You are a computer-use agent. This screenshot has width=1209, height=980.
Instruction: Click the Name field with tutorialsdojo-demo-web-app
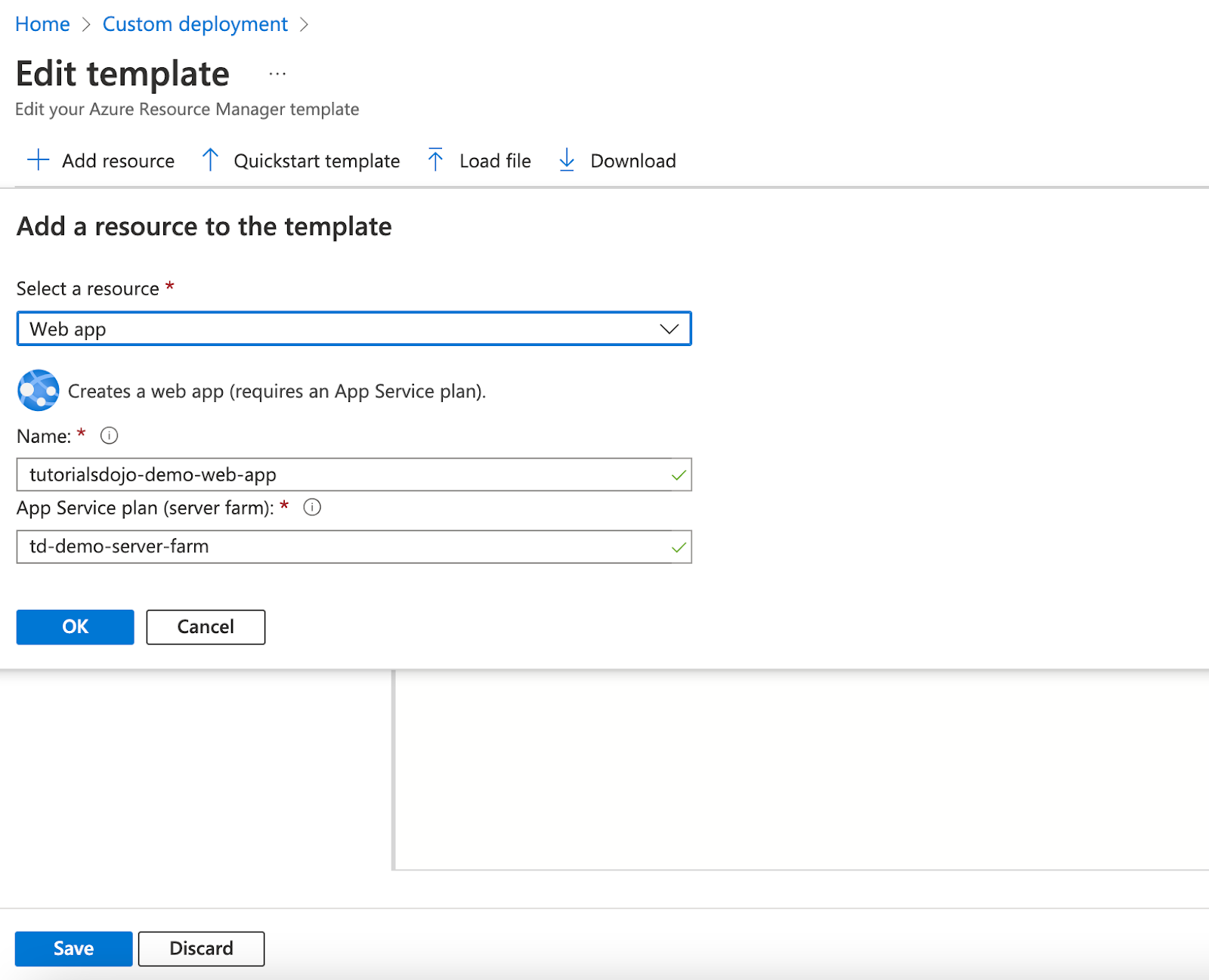pyautogui.click(x=340, y=475)
